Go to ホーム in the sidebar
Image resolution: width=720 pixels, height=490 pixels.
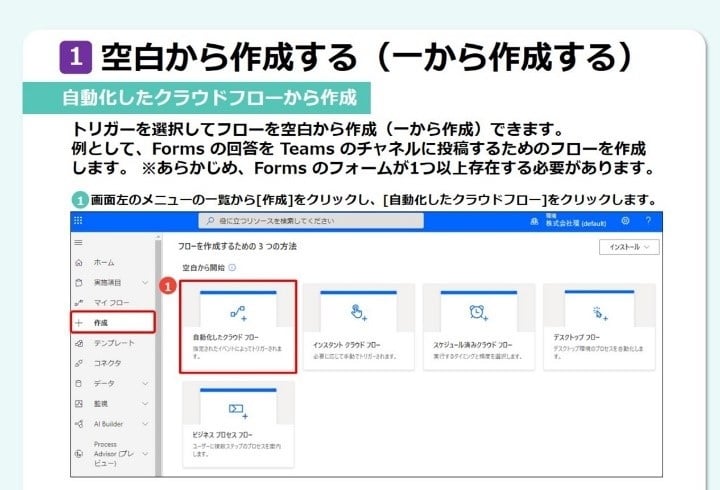point(104,263)
